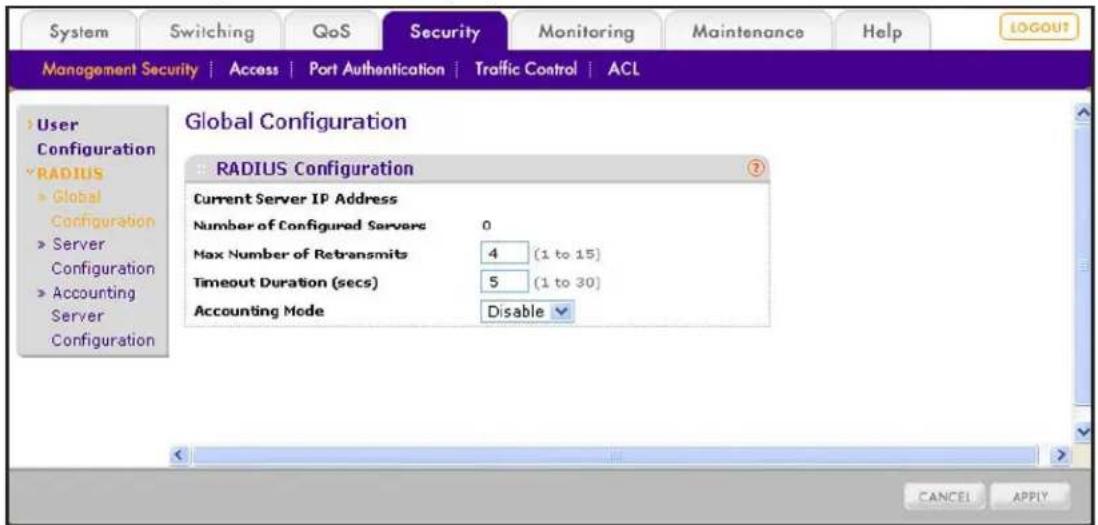Screen dimensions: 1098x525
Task: Click the APPLY button
Action: (1030, 496)
